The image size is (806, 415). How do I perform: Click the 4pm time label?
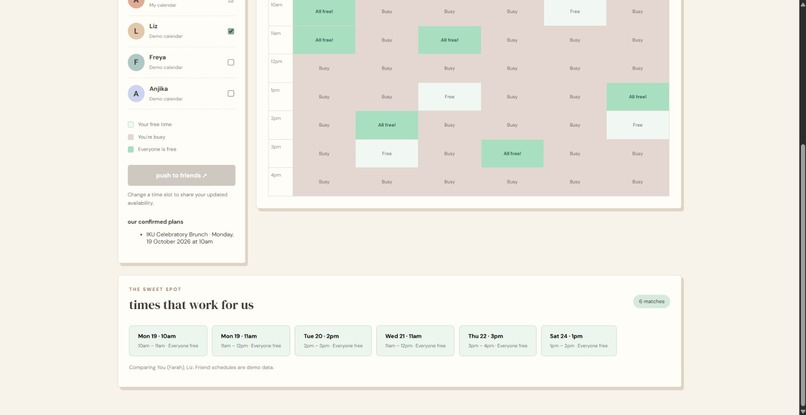(x=276, y=175)
